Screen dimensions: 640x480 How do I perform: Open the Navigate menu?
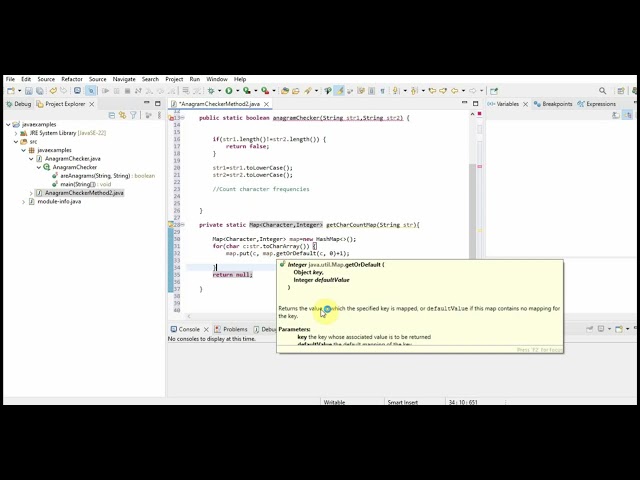(124, 79)
